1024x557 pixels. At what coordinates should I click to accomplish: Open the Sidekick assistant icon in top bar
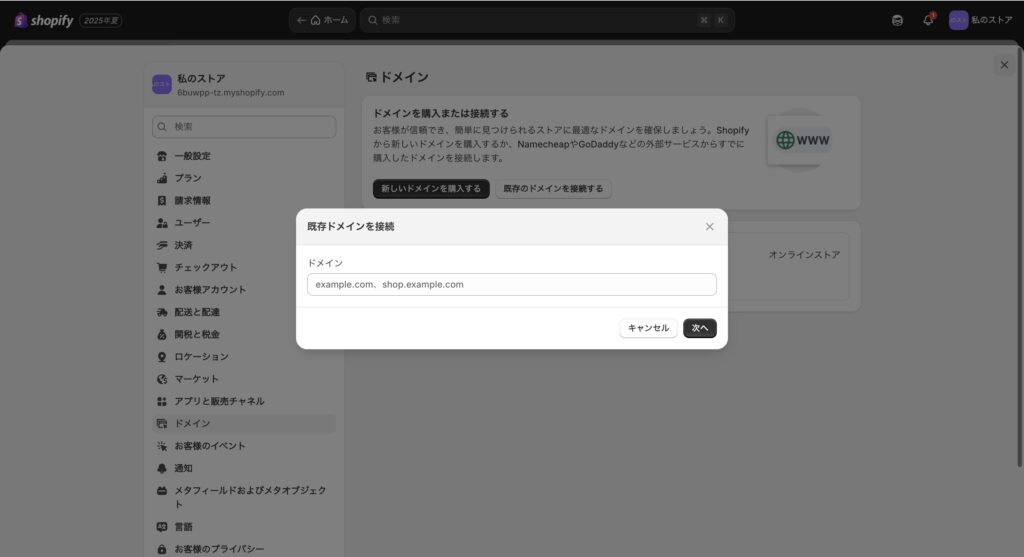pos(897,20)
